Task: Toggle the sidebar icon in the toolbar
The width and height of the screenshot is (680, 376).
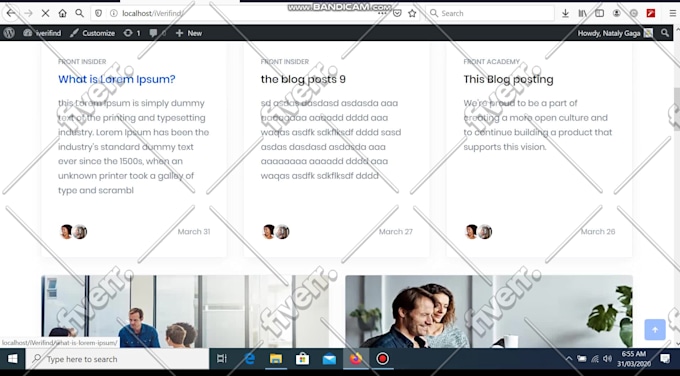Action: click(x=599, y=13)
